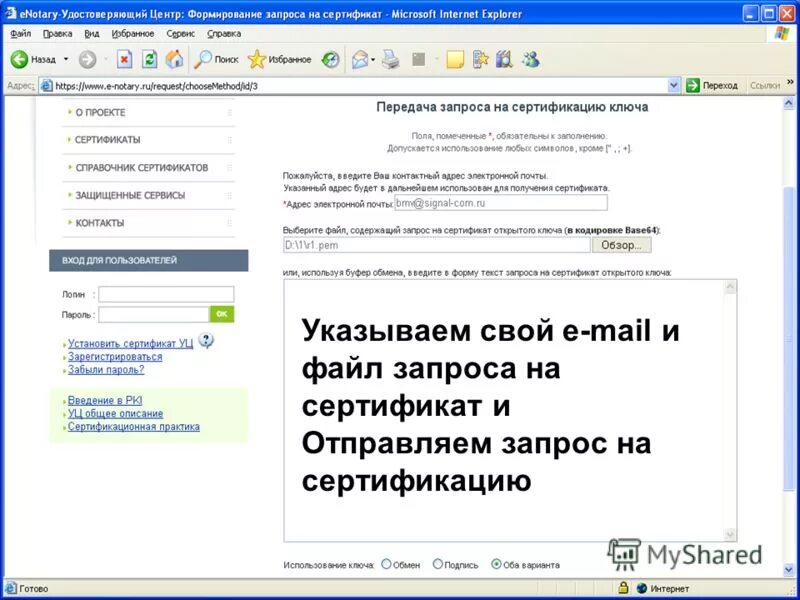Select the Подпись radio button
The width and height of the screenshot is (800, 600).
click(x=439, y=562)
